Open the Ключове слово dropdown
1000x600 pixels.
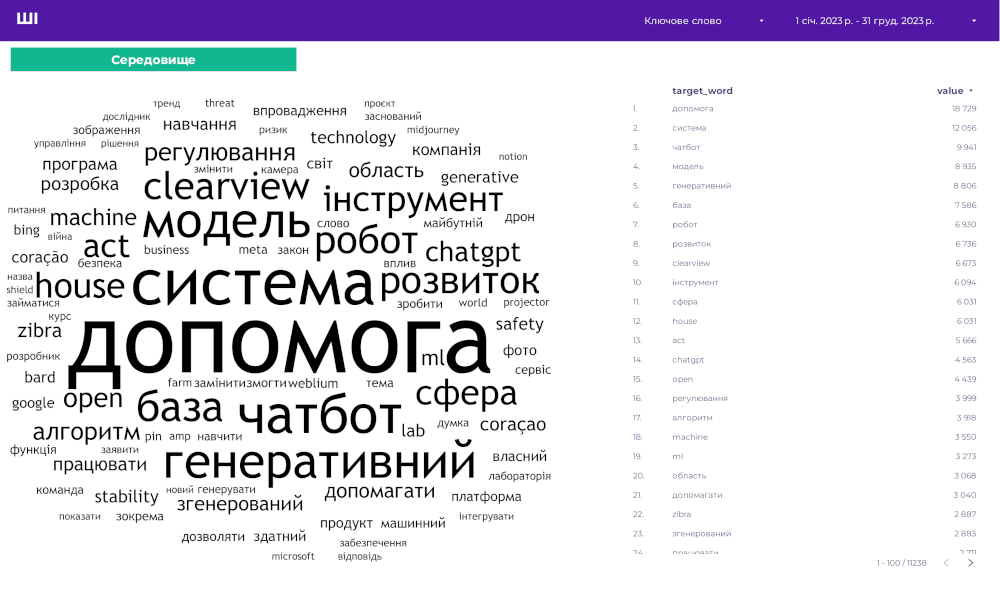(x=704, y=20)
